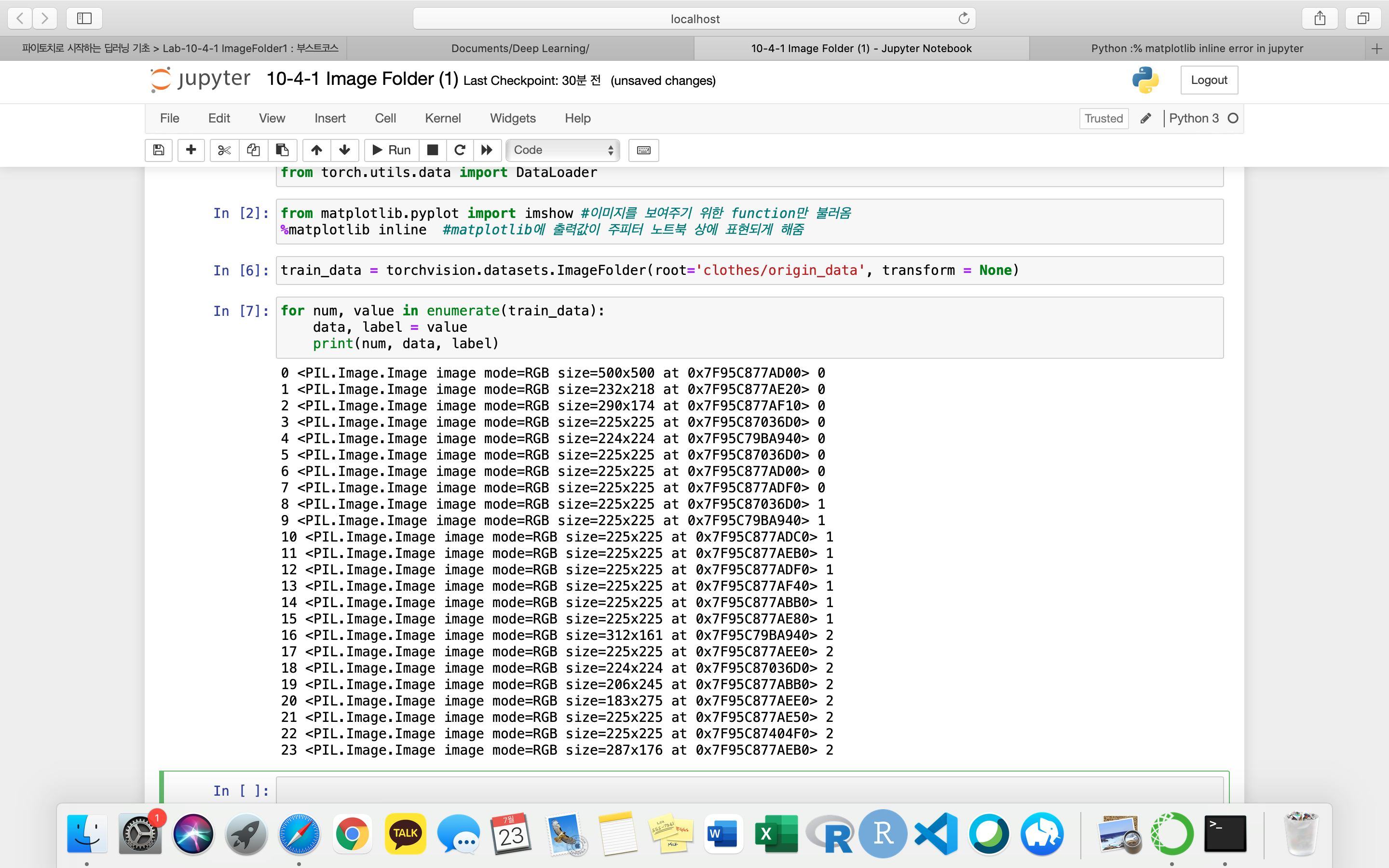
Task: Move selected cell up arrow
Action: 316,150
